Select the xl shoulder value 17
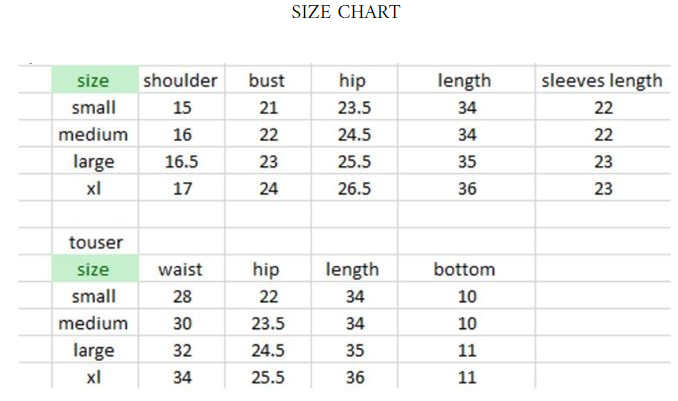Image resolution: width=678 pixels, height=401 pixels. (x=181, y=189)
